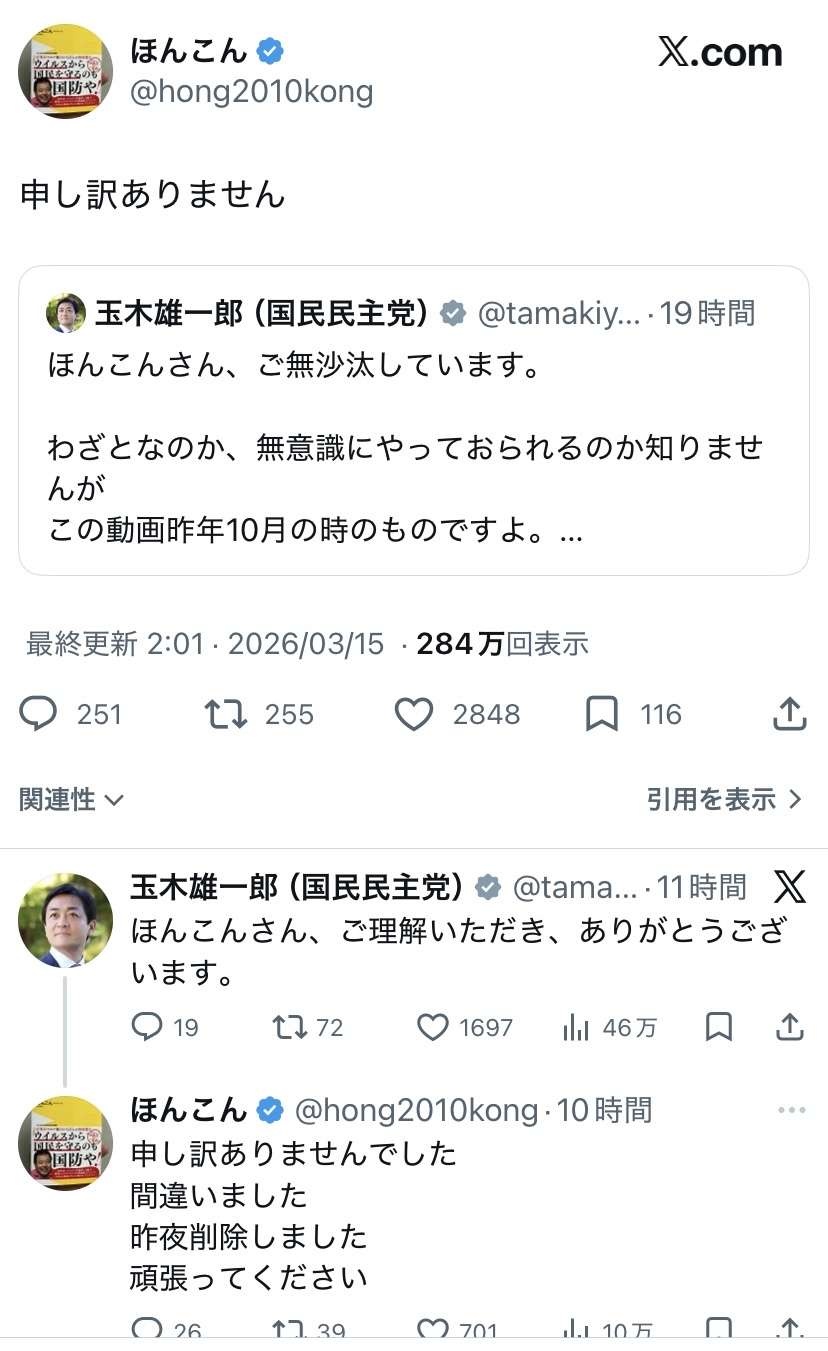Viewport: 828px width, 1351px height.
Task: Repost the main post by ほんこん
Action: (226, 714)
